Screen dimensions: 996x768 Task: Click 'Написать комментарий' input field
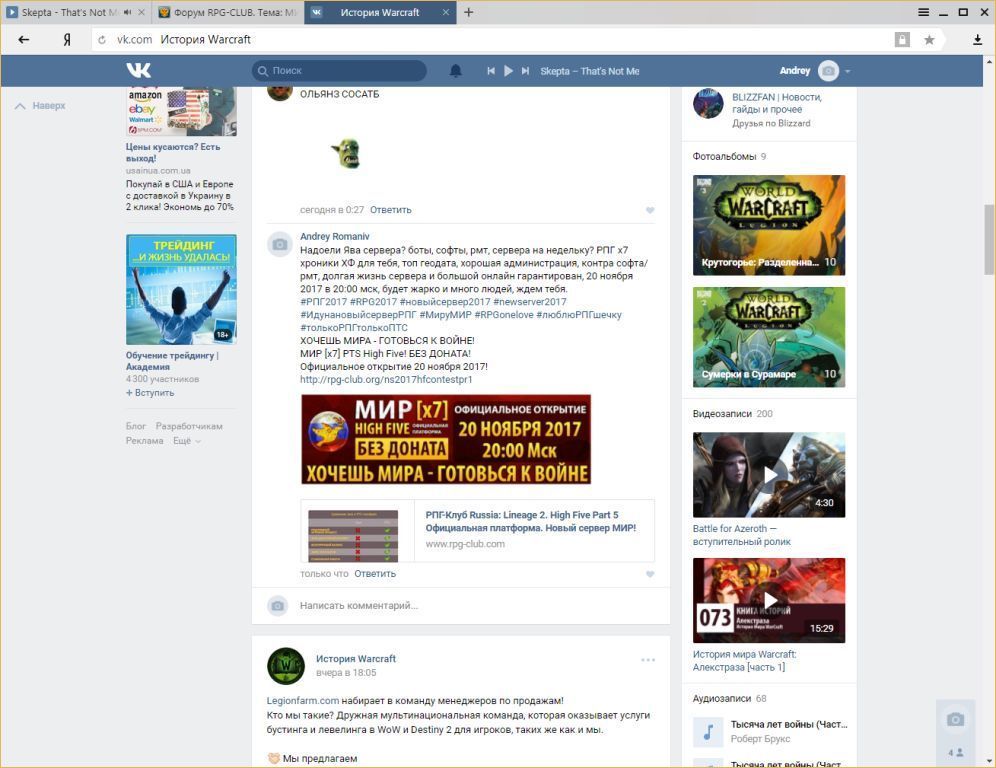coord(476,605)
